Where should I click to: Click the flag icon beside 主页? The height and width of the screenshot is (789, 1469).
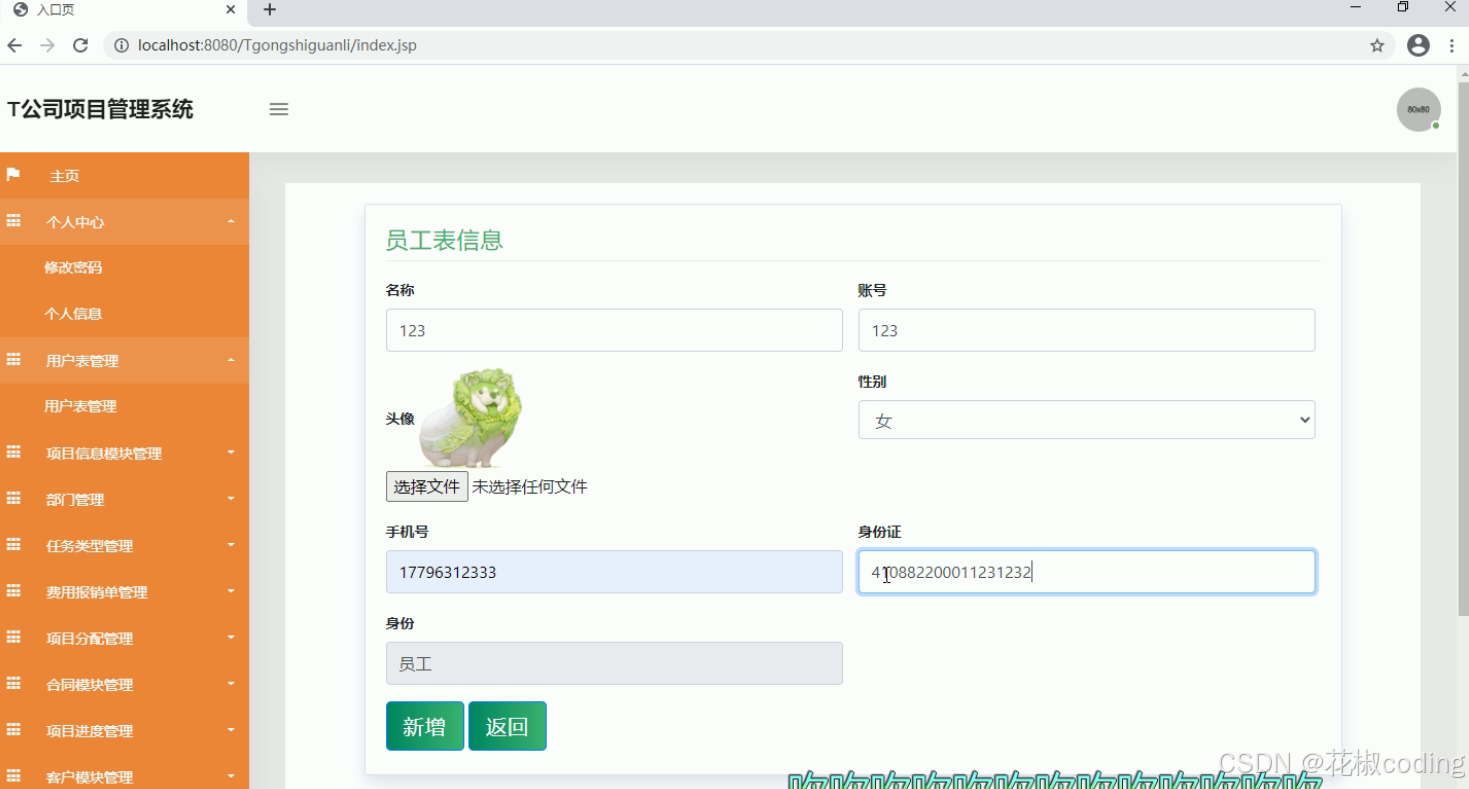click(x=14, y=175)
